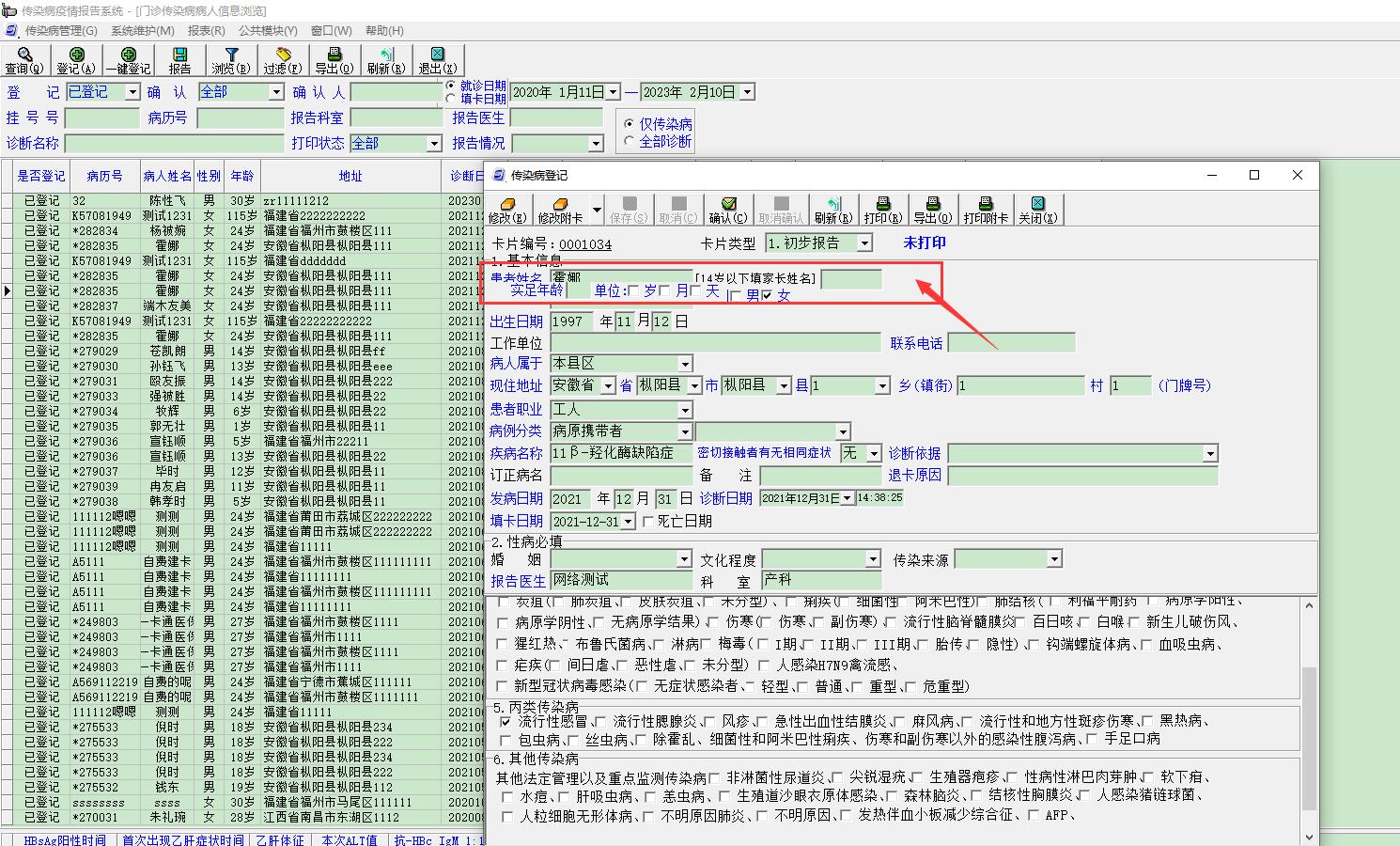Check the 手足口病 checkbox
1400x846 pixels.
pyautogui.click(x=1092, y=739)
